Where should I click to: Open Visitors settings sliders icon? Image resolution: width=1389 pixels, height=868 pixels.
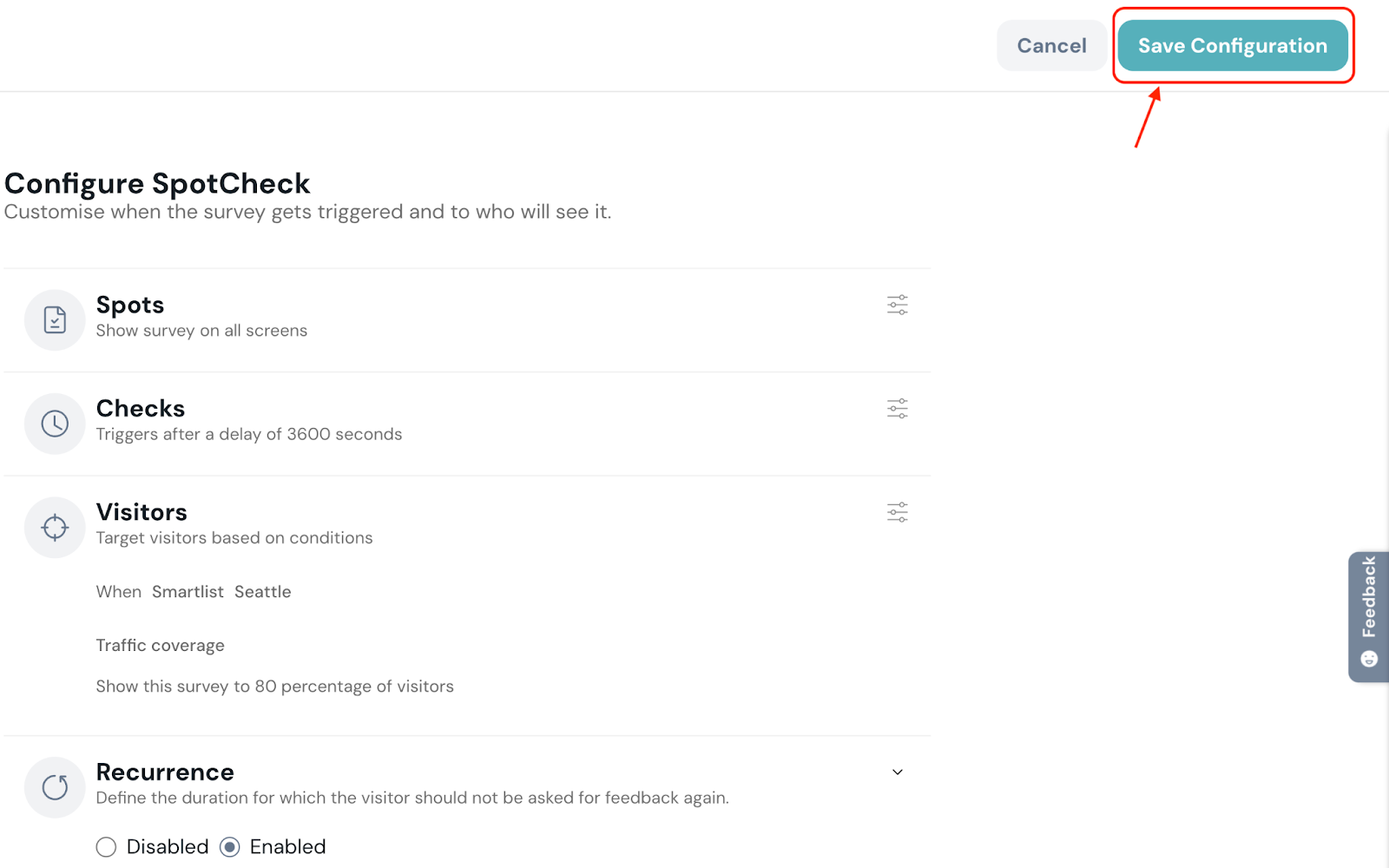pyautogui.click(x=897, y=512)
